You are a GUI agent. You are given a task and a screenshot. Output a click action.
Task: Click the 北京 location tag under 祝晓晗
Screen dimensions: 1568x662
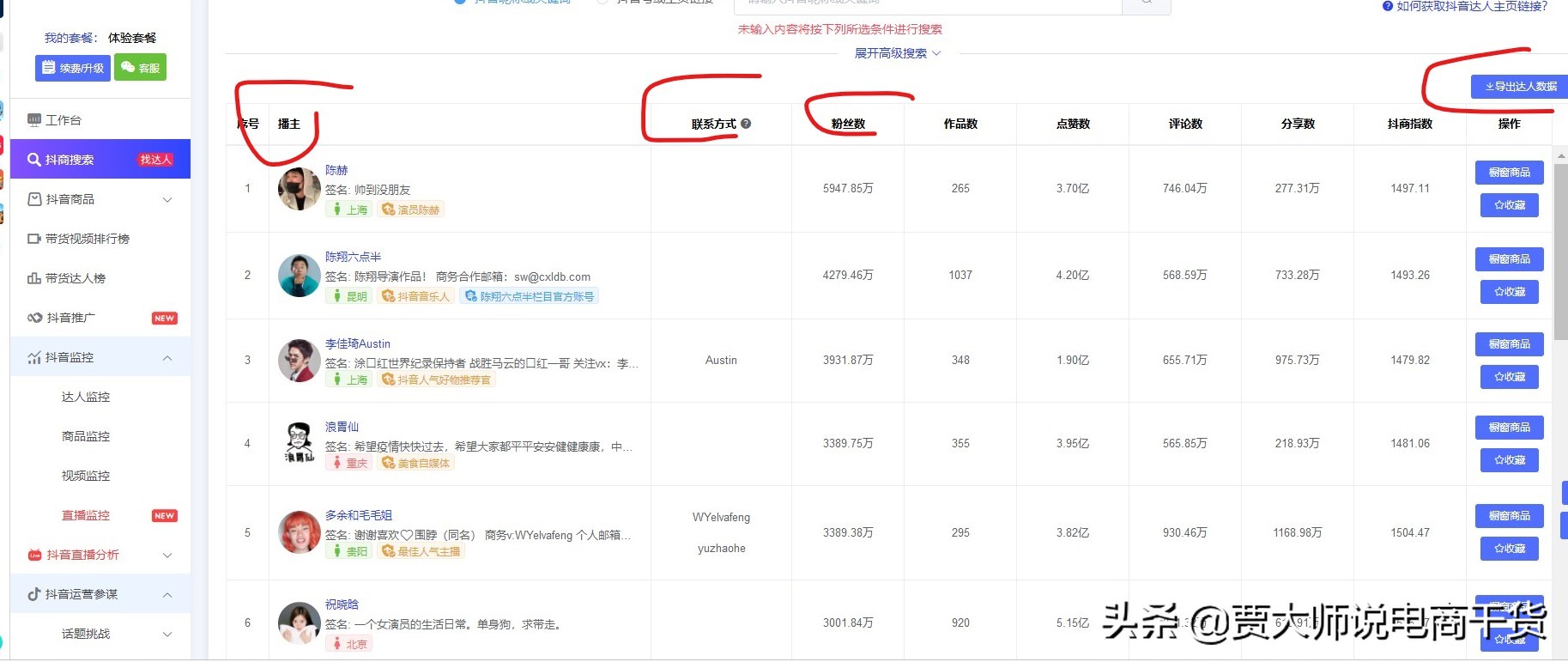click(350, 644)
